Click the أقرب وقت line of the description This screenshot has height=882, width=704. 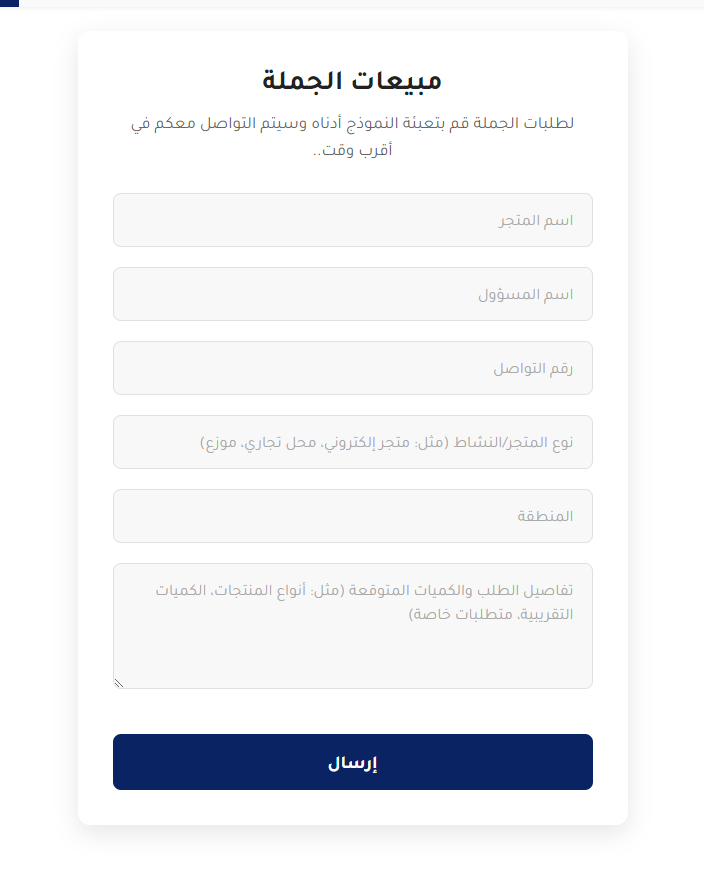tap(353, 150)
